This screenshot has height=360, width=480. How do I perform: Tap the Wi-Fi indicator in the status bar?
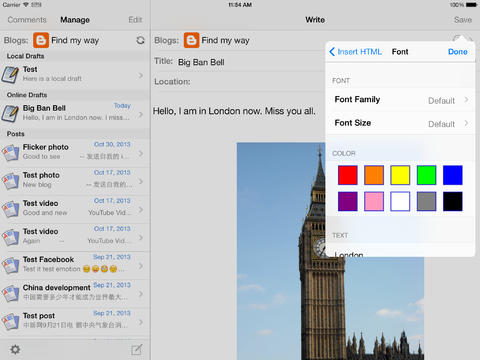tap(26, 5)
